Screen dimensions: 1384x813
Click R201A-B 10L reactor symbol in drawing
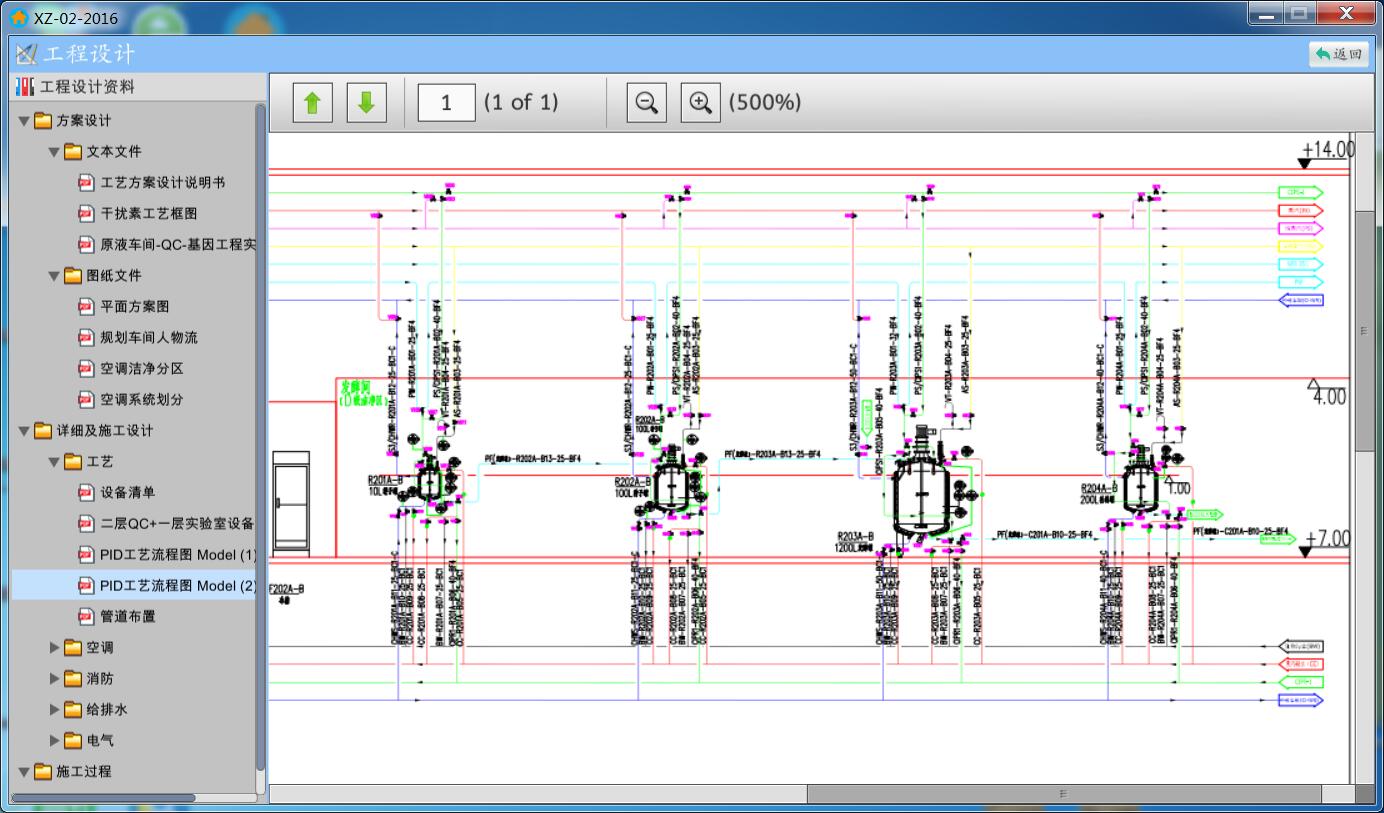tap(429, 482)
